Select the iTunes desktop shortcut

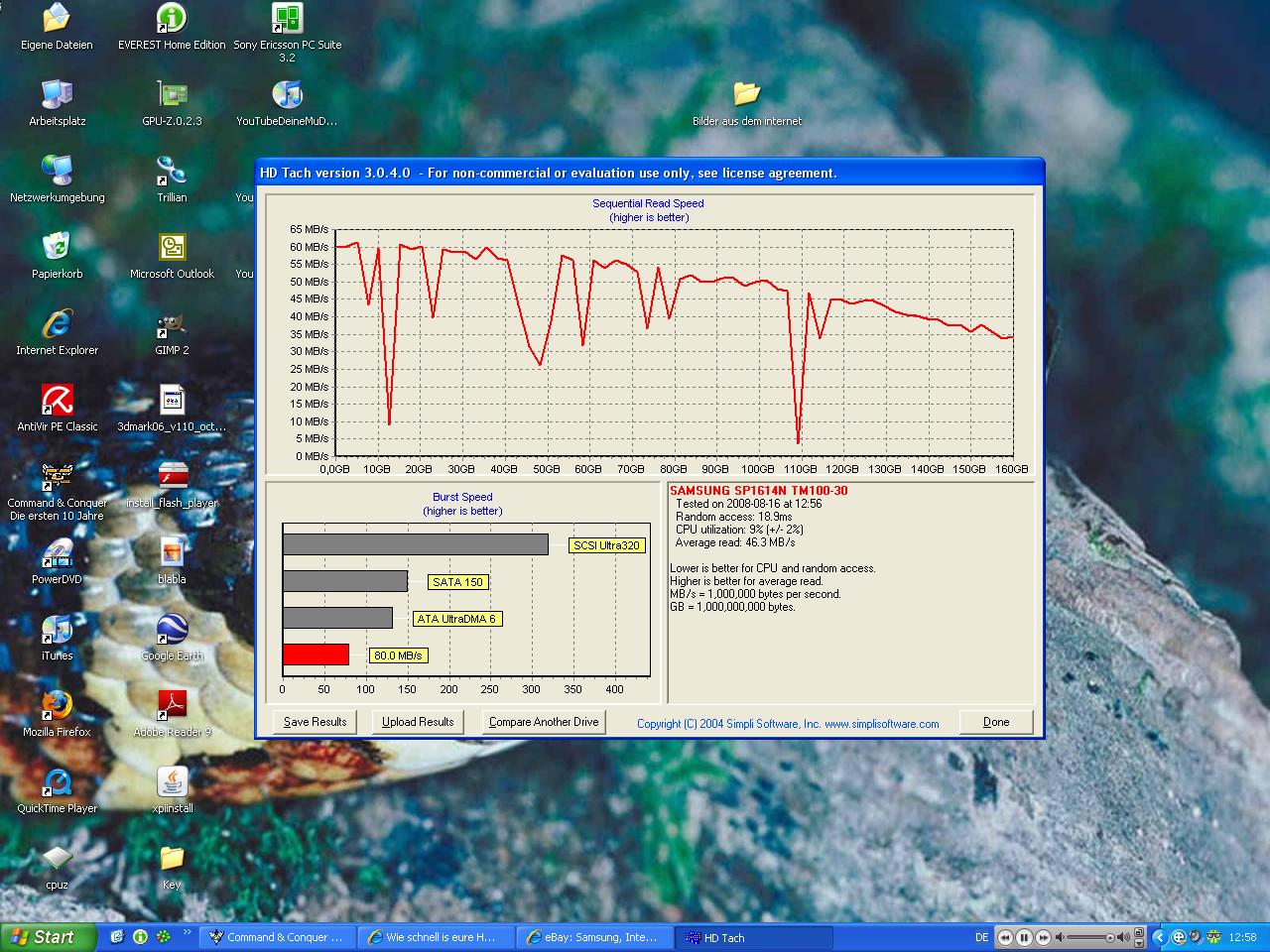(x=58, y=630)
